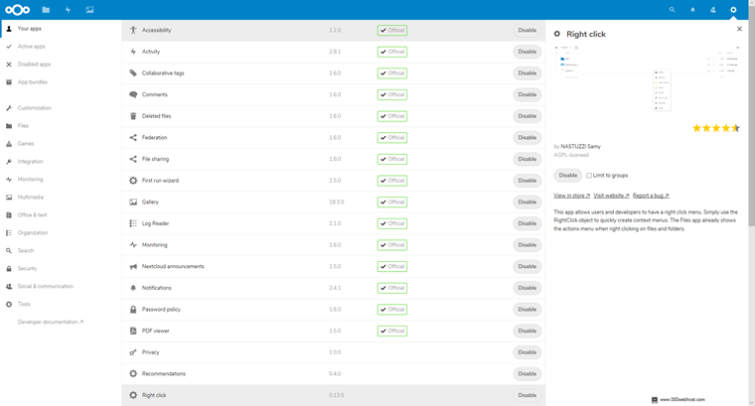This screenshot has height=406, width=755.
Task: Open the Nextcloud logo home
Action: [x=17, y=10]
